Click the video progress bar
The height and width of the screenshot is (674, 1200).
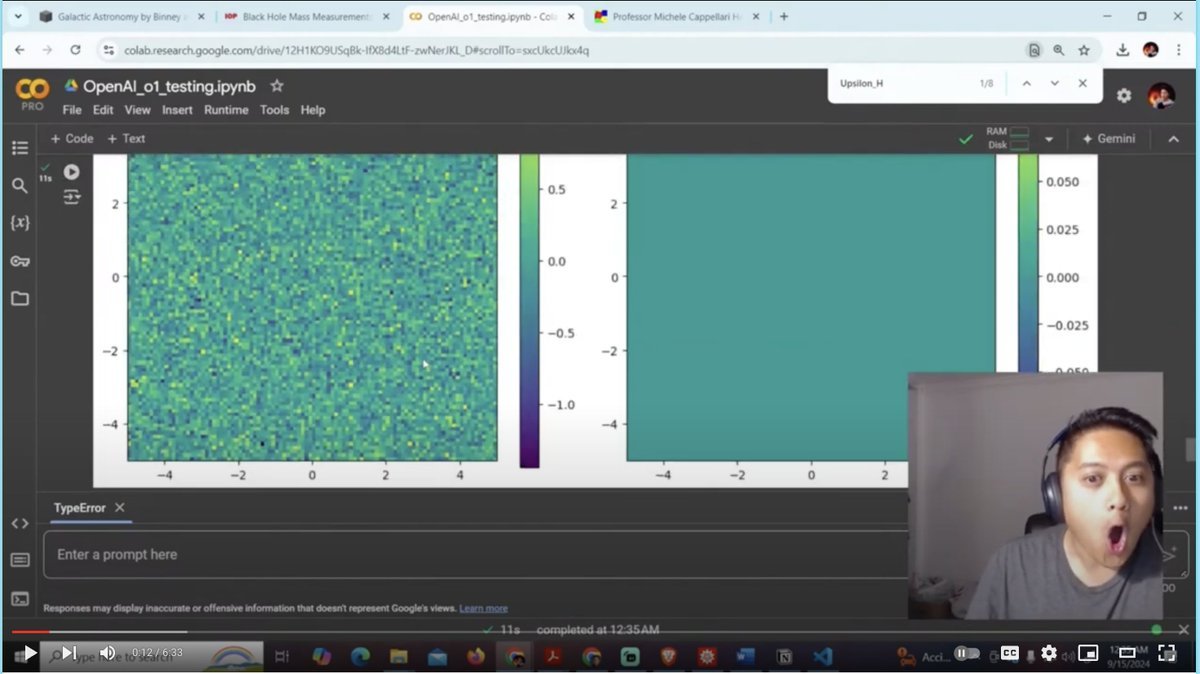click(600, 631)
